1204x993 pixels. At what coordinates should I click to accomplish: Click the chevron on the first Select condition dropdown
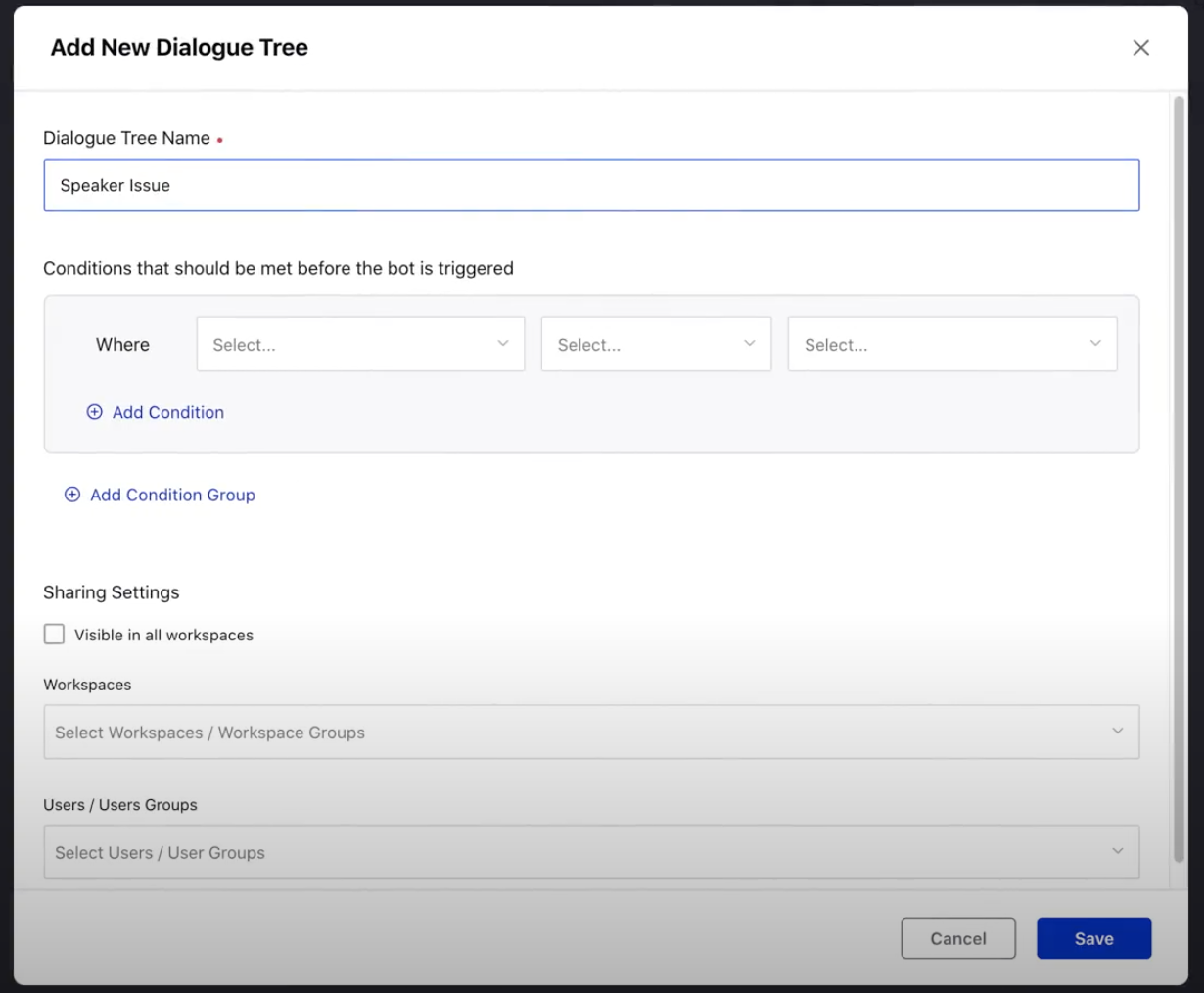point(502,344)
